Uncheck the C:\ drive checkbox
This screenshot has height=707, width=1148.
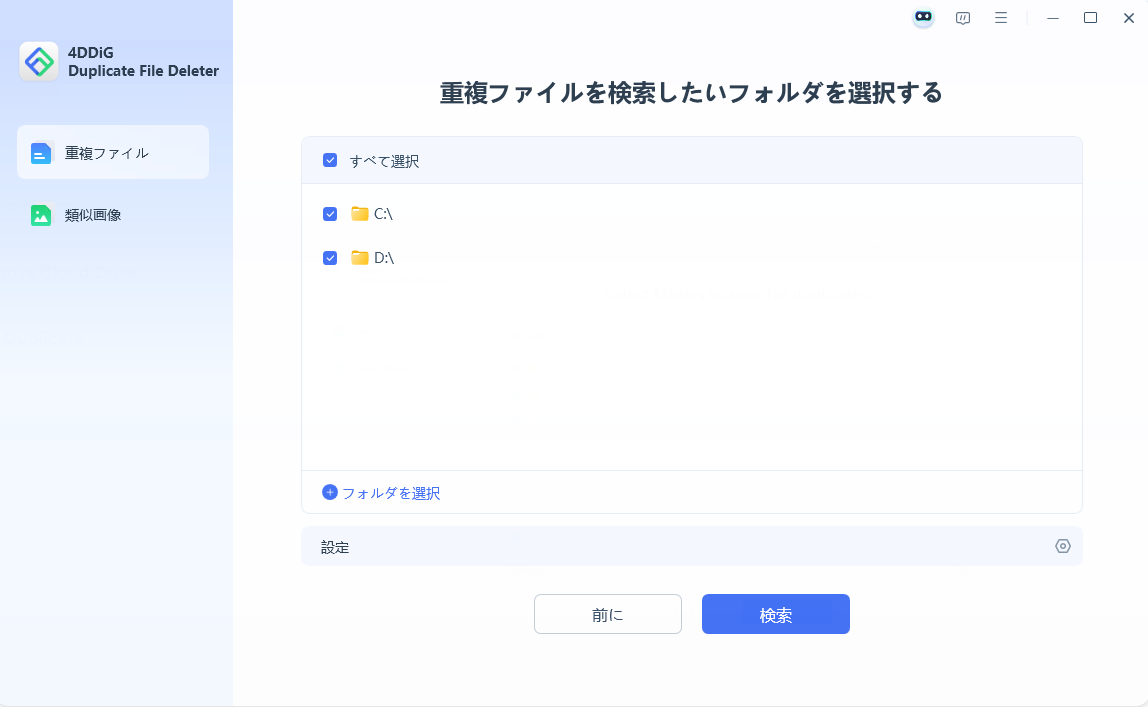330,213
